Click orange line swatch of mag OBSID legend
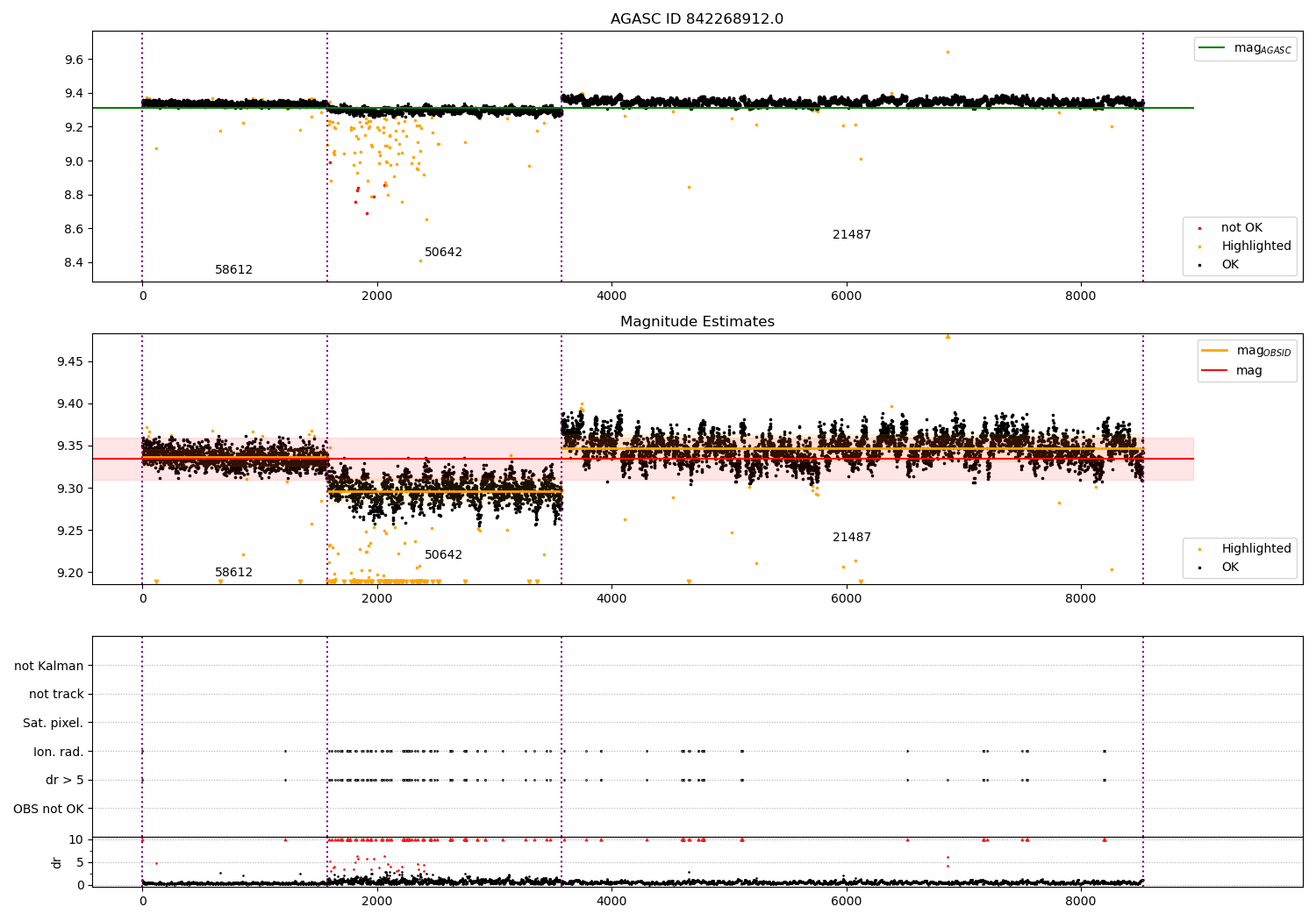1316x921 pixels. 1215,350
